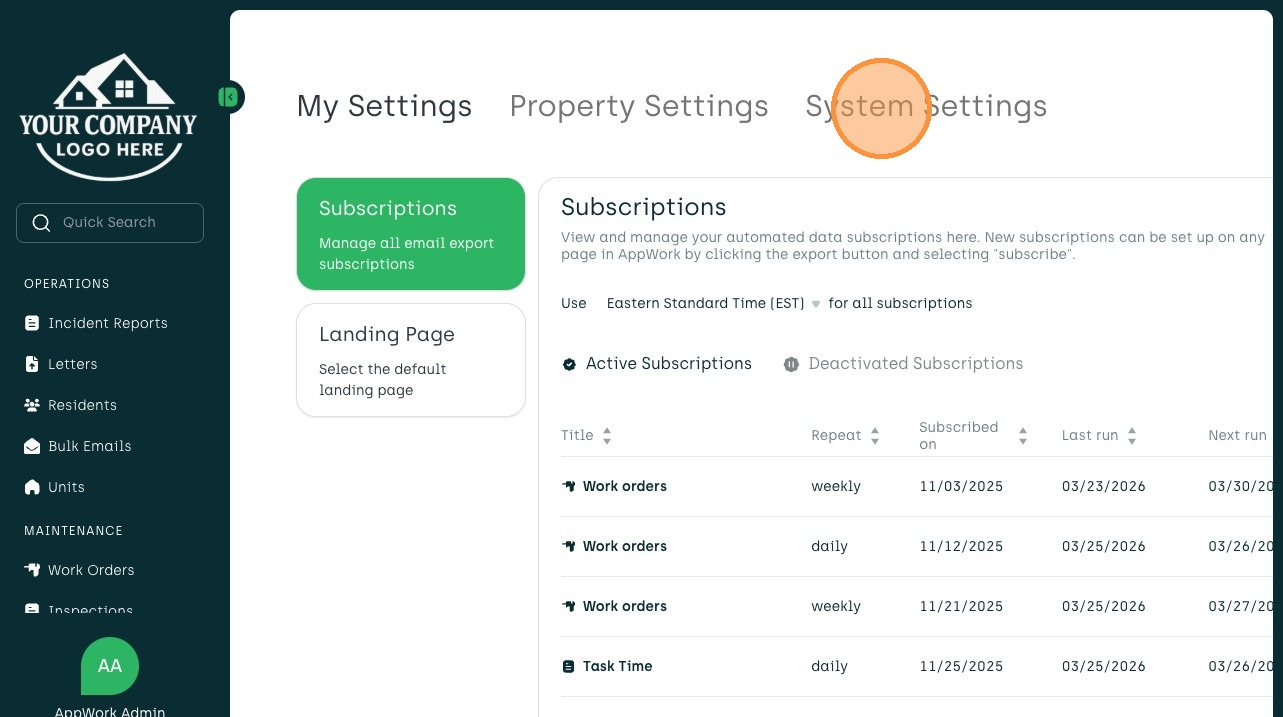Sort by Last run column
This screenshot has height=717, width=1283.
[1131, 436]
